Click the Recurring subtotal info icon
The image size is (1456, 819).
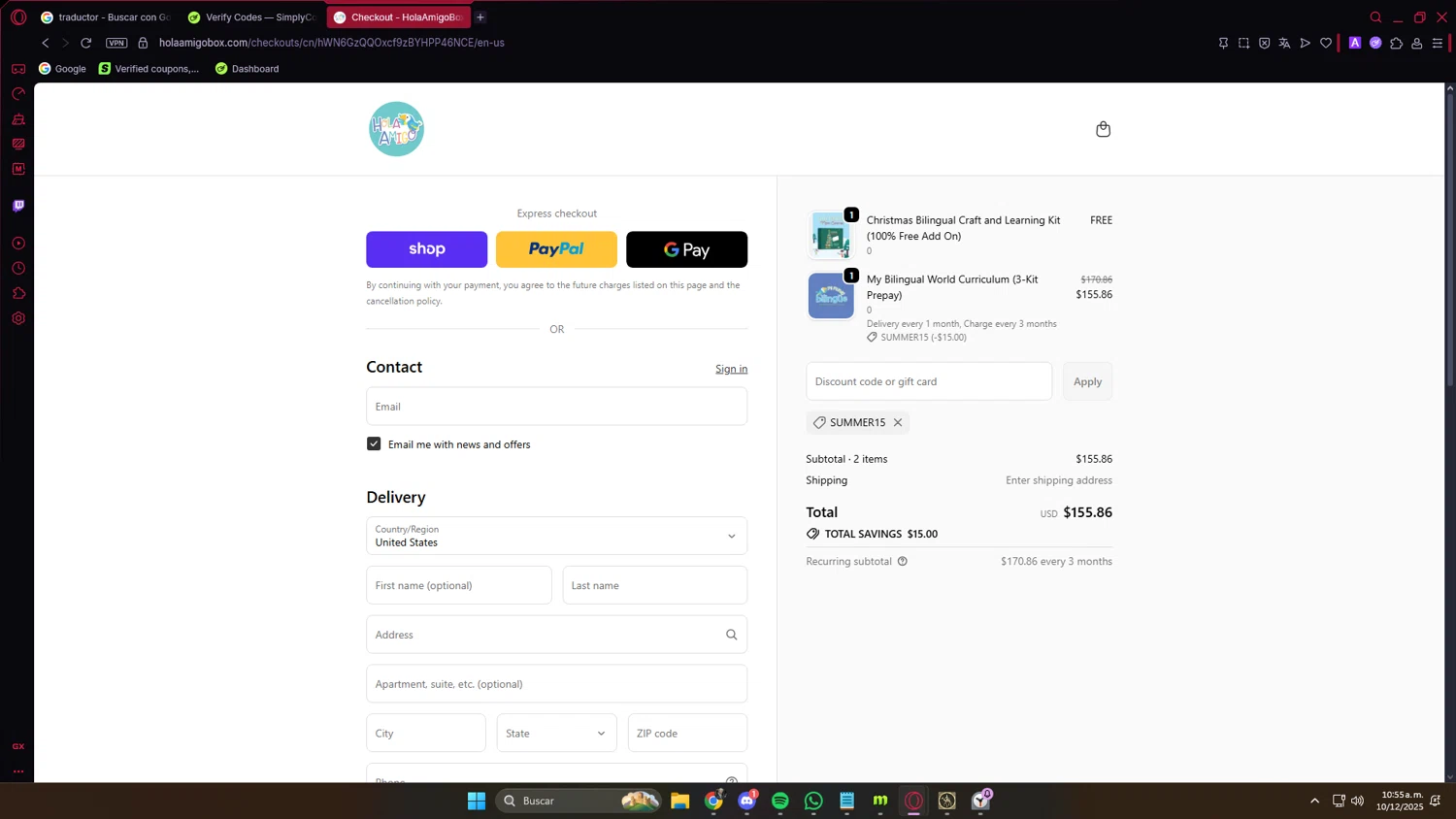point(902,561)
